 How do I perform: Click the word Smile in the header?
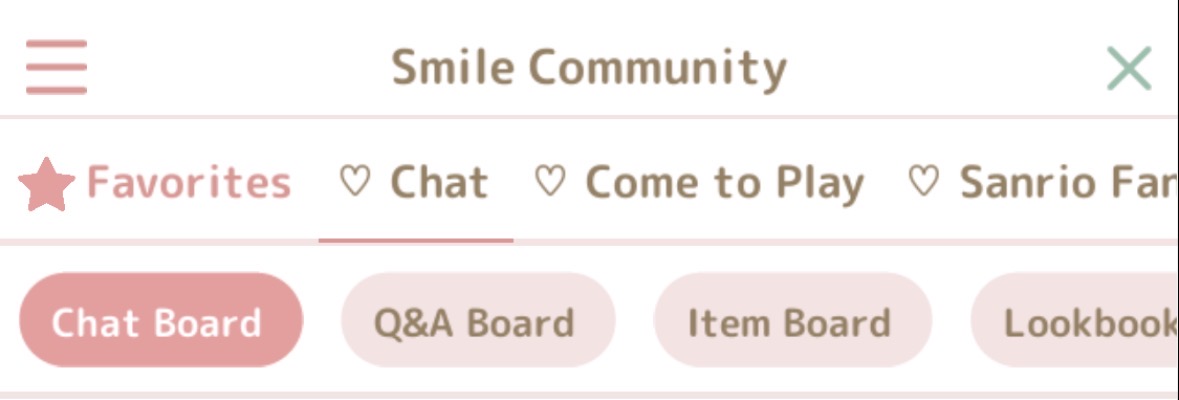452,69
